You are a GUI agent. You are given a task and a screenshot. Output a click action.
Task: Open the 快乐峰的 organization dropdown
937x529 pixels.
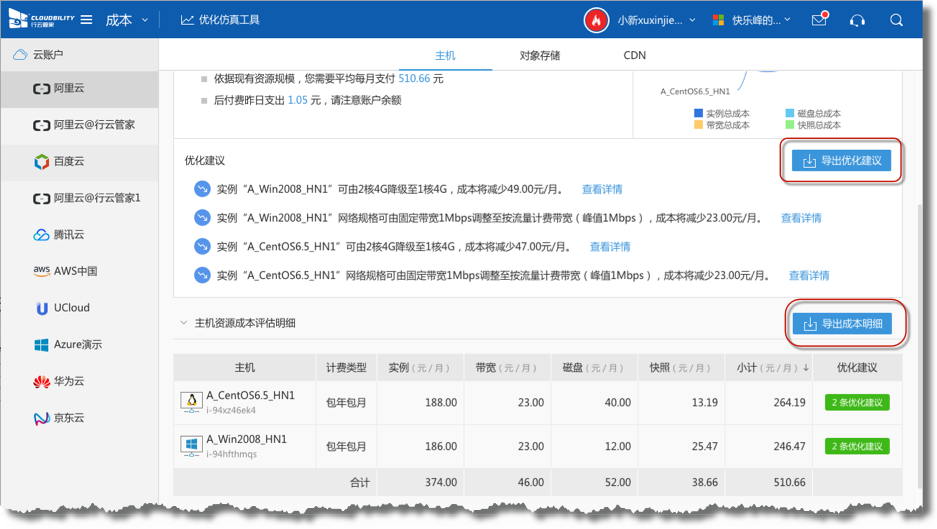tap(752, 20)
